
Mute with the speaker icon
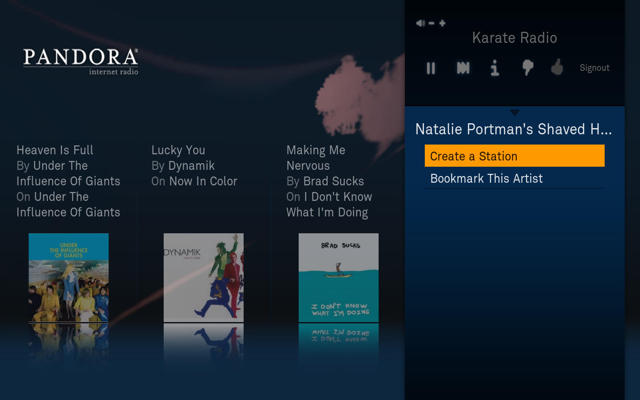pyautogui.click(x=420, y=23)
